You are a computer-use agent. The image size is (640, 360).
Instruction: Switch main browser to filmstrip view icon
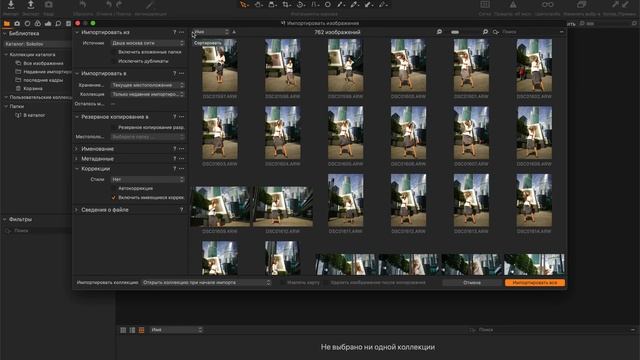(141, 330)
